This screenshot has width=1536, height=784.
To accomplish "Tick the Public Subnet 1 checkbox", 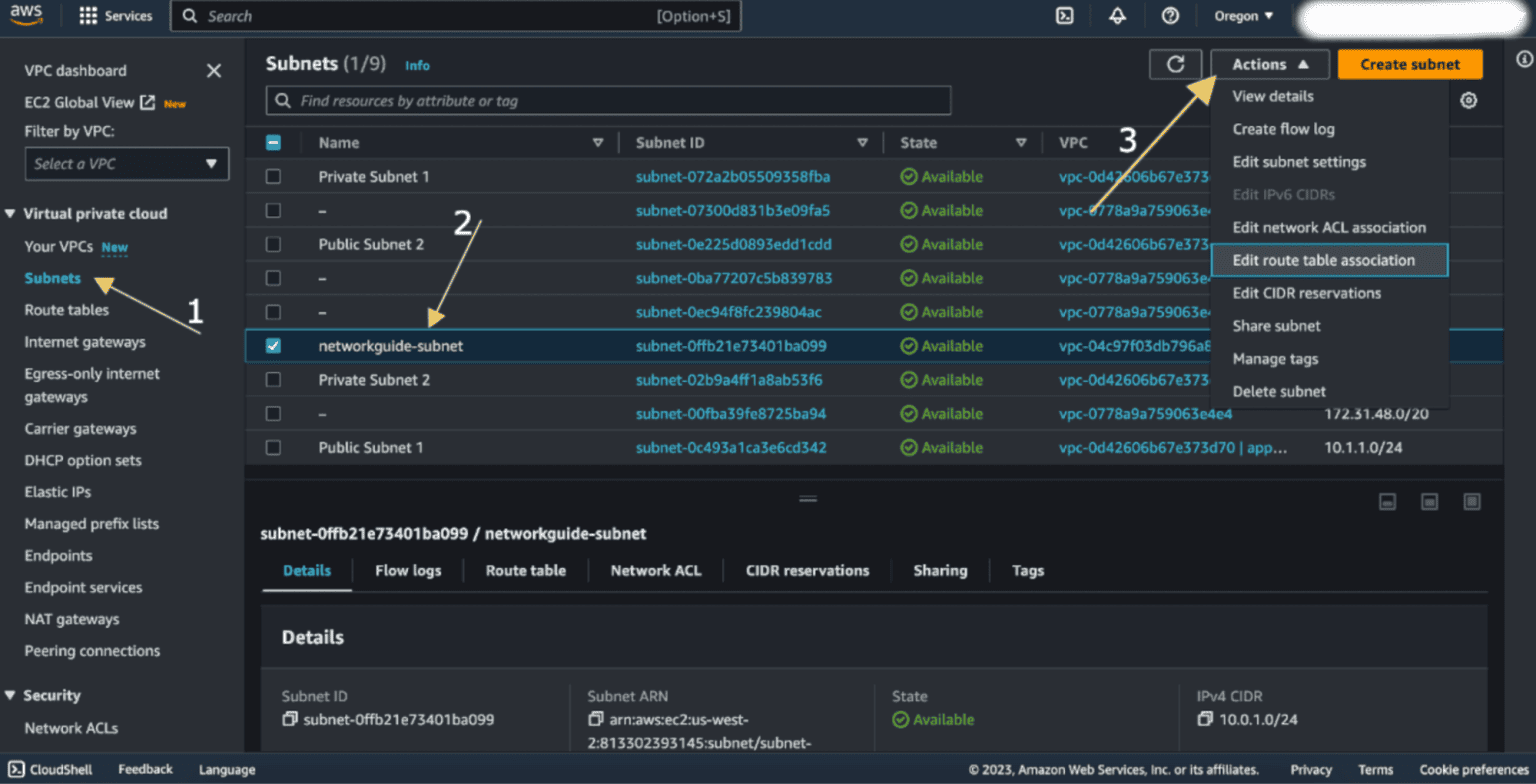I will [x=273, y=447].
